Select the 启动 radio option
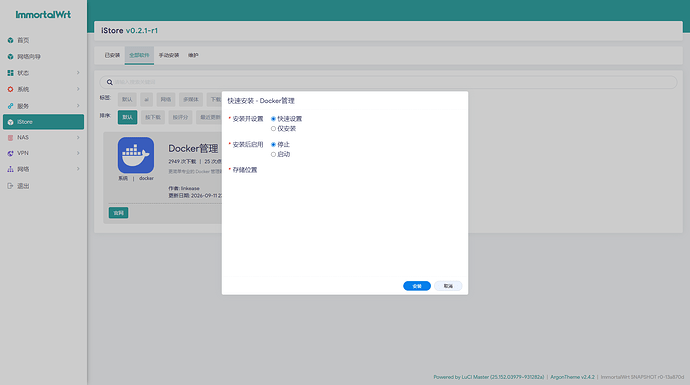Image resolution: width=690 pixels, height=385 pixels. click(x=273, y=154)
